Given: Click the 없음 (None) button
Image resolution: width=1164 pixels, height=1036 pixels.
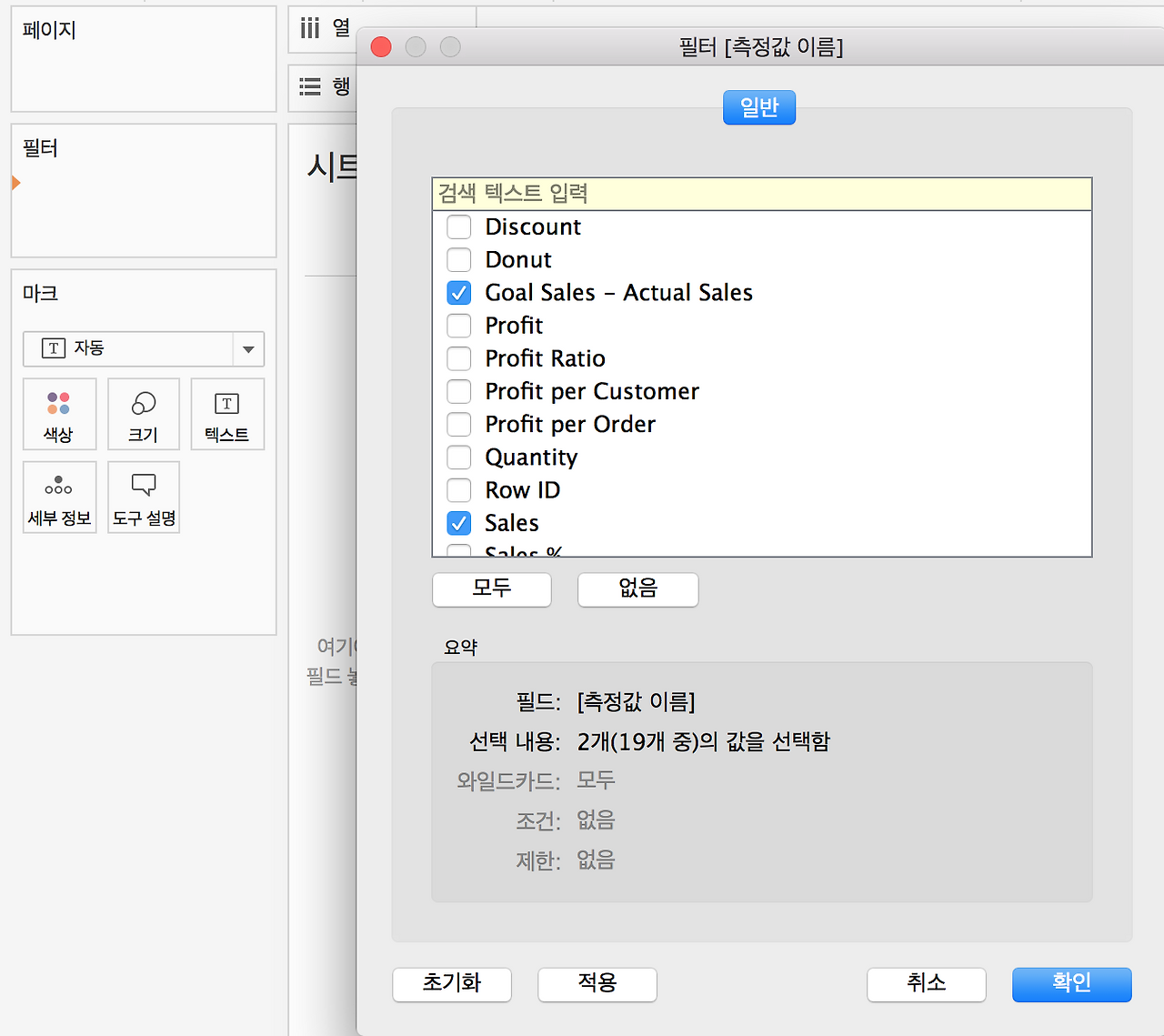Looking at the screenshot, I should coord(638,588).
